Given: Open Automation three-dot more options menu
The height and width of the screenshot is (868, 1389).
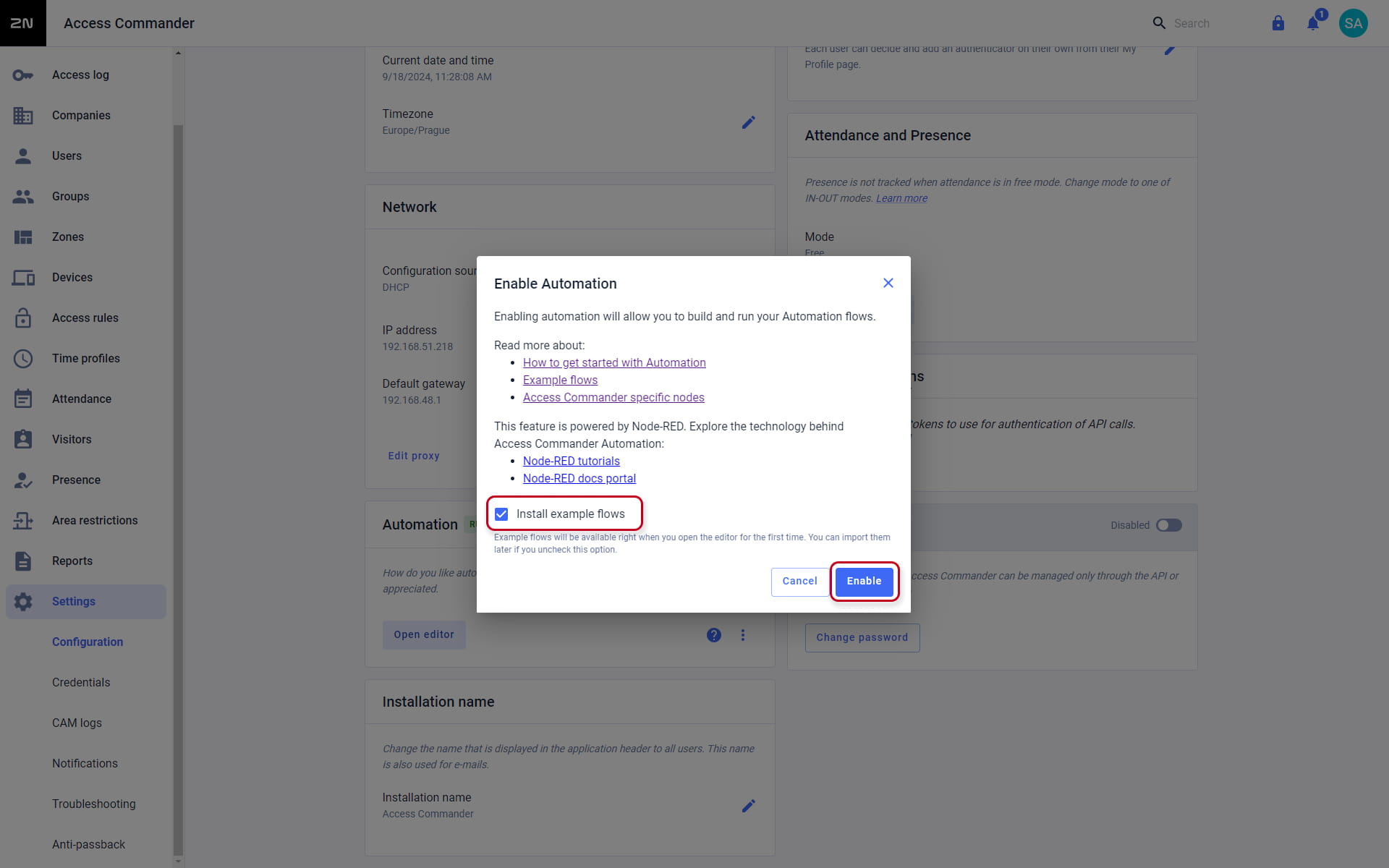Looking at the screenshot, I should [x=743, y=635].
